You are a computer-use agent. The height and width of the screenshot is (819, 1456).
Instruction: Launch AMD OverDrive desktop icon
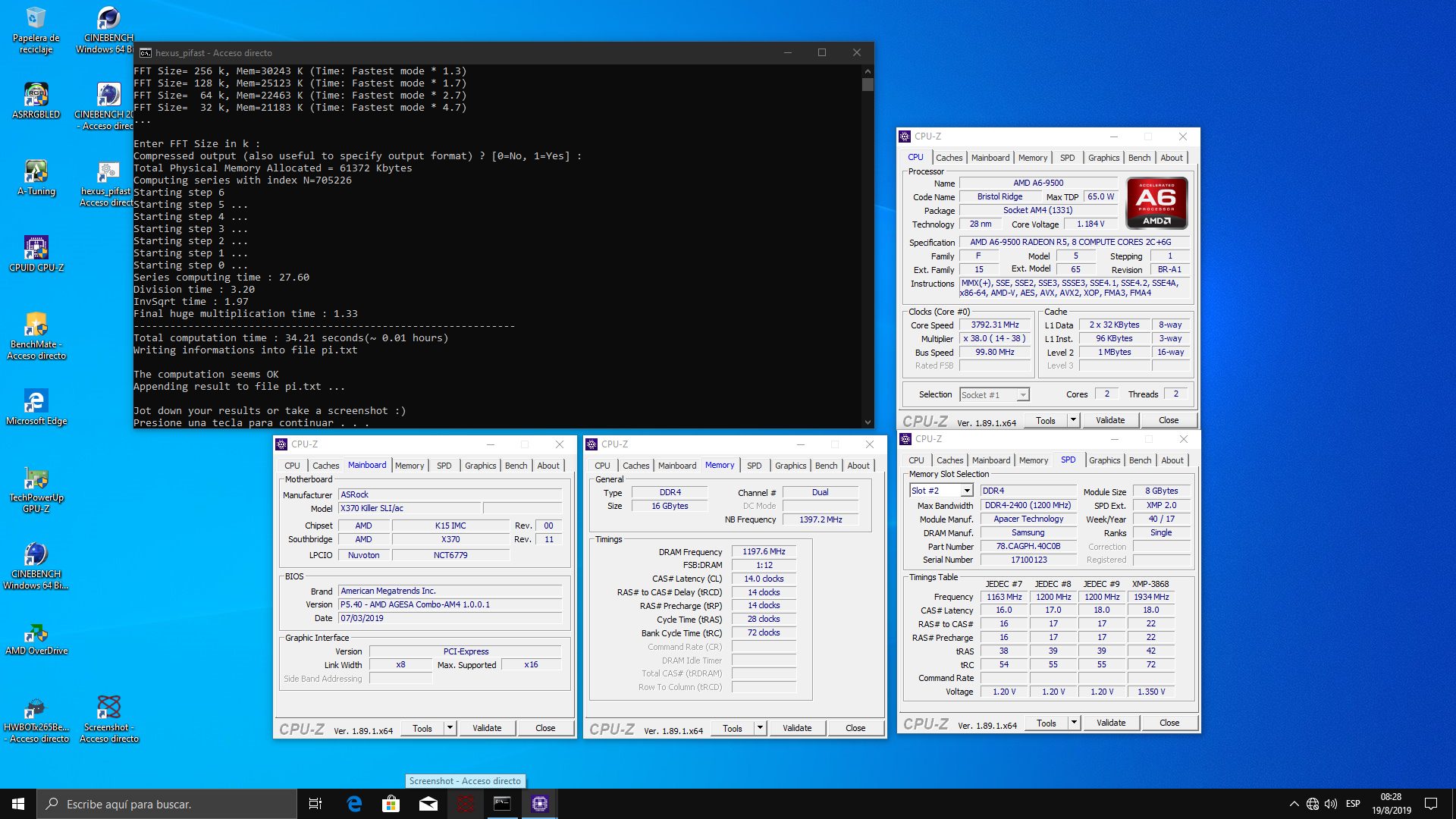coord(36,639)
